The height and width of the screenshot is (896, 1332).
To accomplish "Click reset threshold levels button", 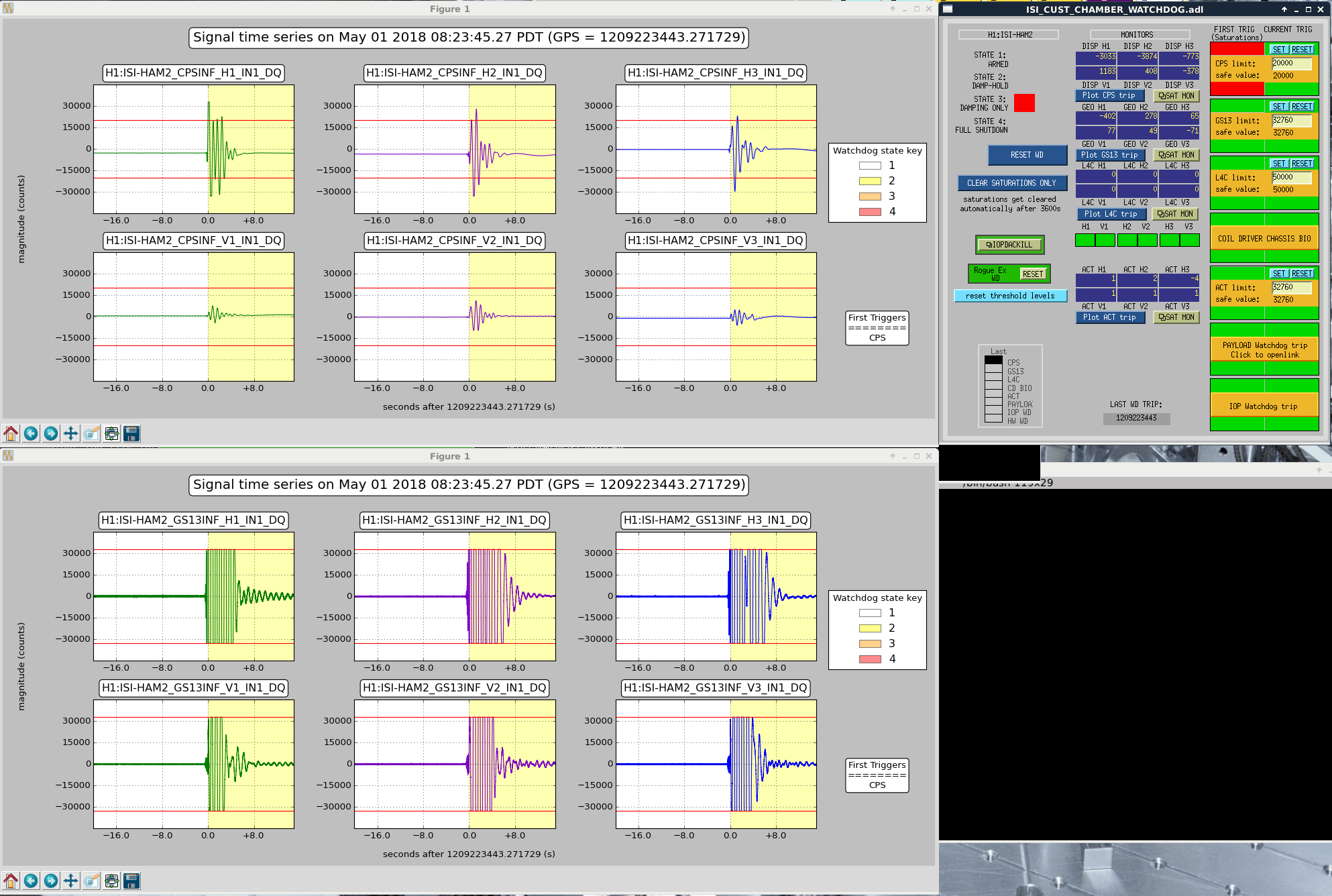I will (x=1009, y=296).
